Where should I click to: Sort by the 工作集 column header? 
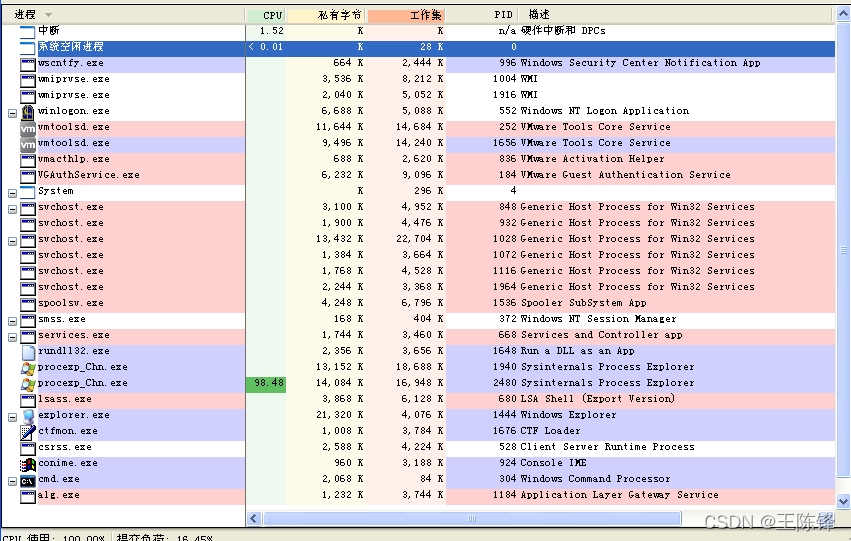pyautogui.click(x=406, y=15)
